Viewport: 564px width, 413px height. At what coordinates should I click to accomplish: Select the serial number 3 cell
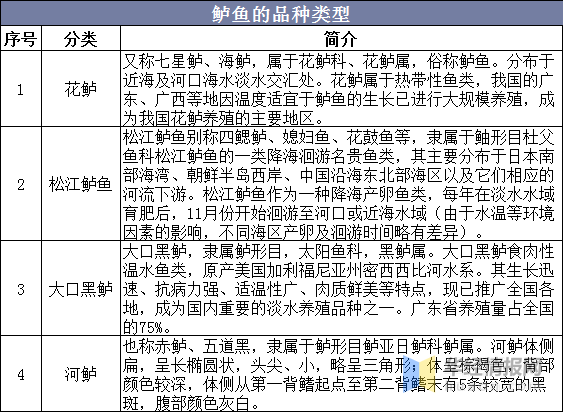21,289
